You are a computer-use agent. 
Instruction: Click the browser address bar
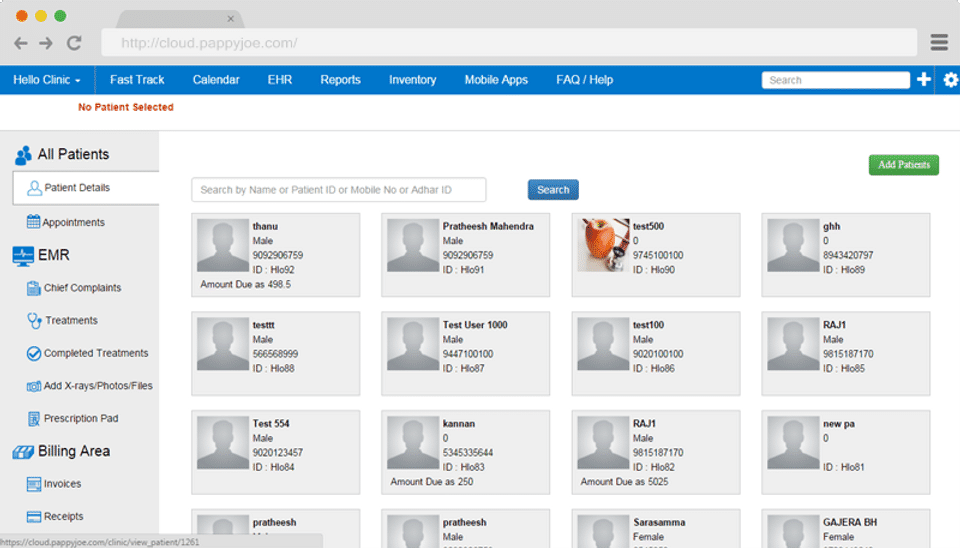(x=509, y=43)
